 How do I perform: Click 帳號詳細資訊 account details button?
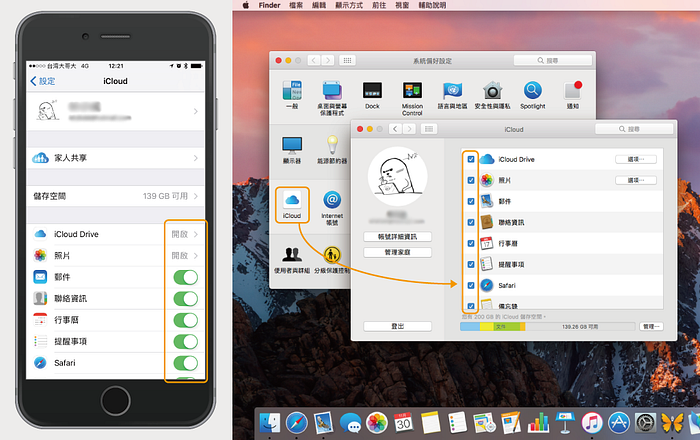[x=397, y=237]
